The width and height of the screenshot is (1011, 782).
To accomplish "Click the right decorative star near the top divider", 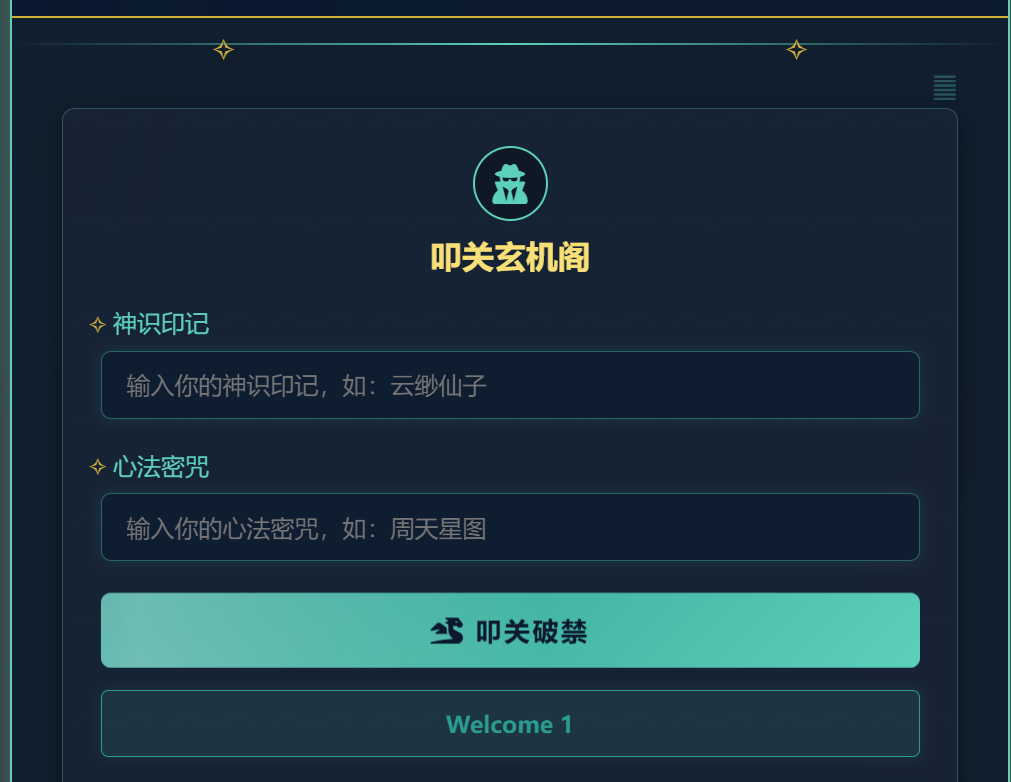I will point(796,48).
